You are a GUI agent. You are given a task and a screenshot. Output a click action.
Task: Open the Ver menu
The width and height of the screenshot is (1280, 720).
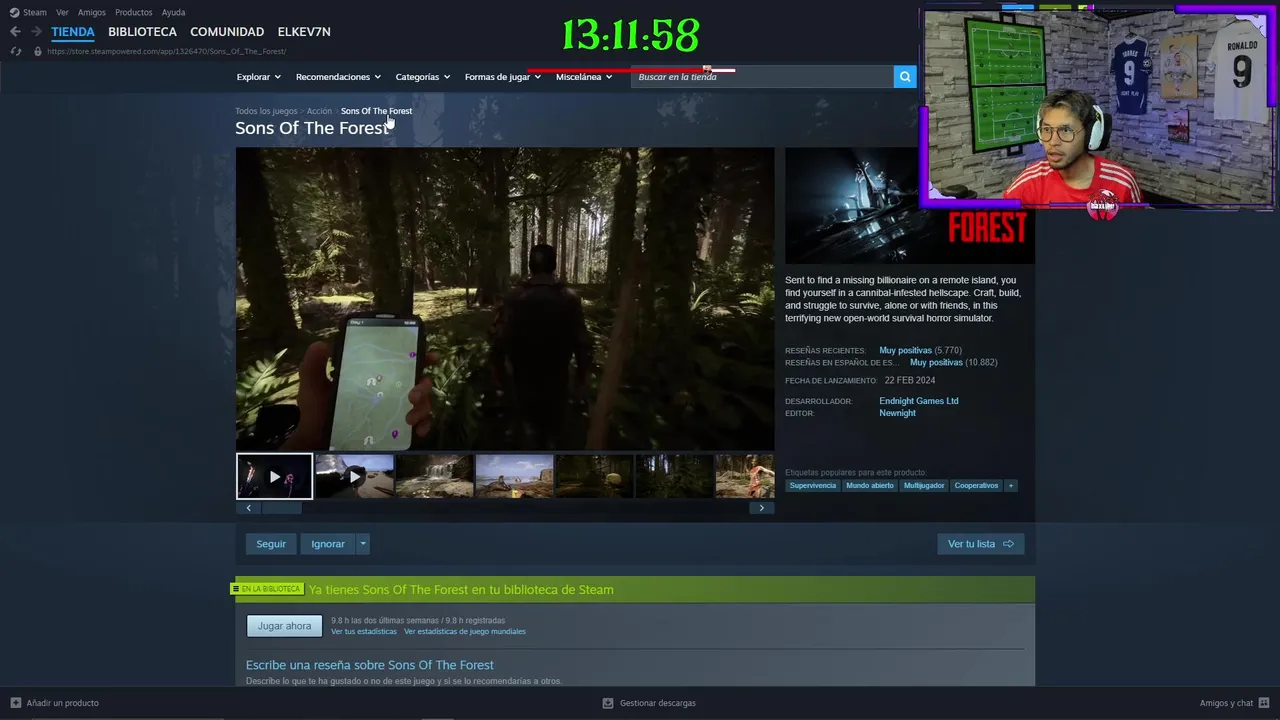[x=62, y=12]
